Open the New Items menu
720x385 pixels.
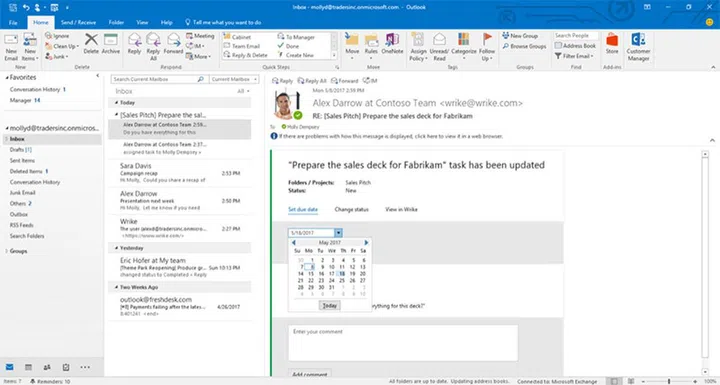30,47
